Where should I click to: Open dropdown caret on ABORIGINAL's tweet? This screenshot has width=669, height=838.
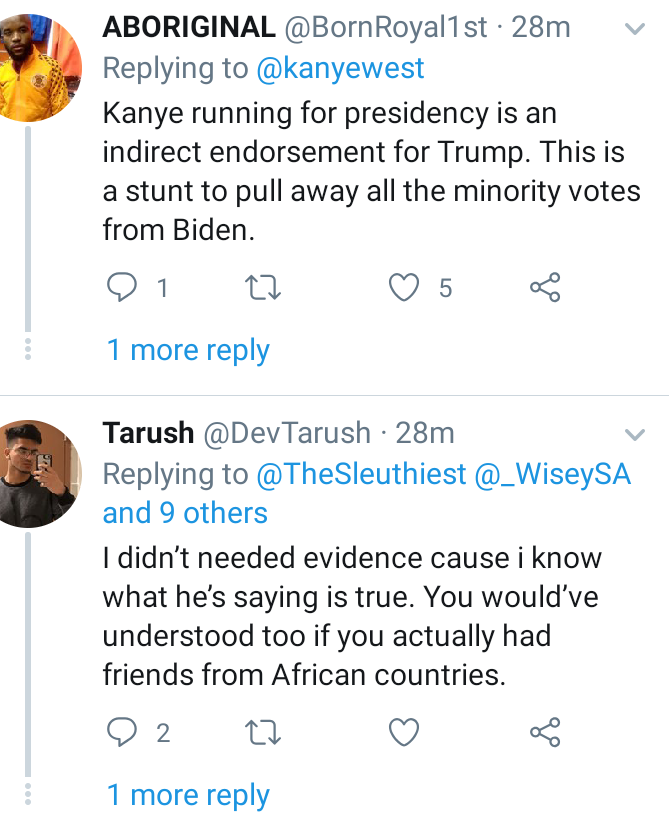[x=635, y=28]
